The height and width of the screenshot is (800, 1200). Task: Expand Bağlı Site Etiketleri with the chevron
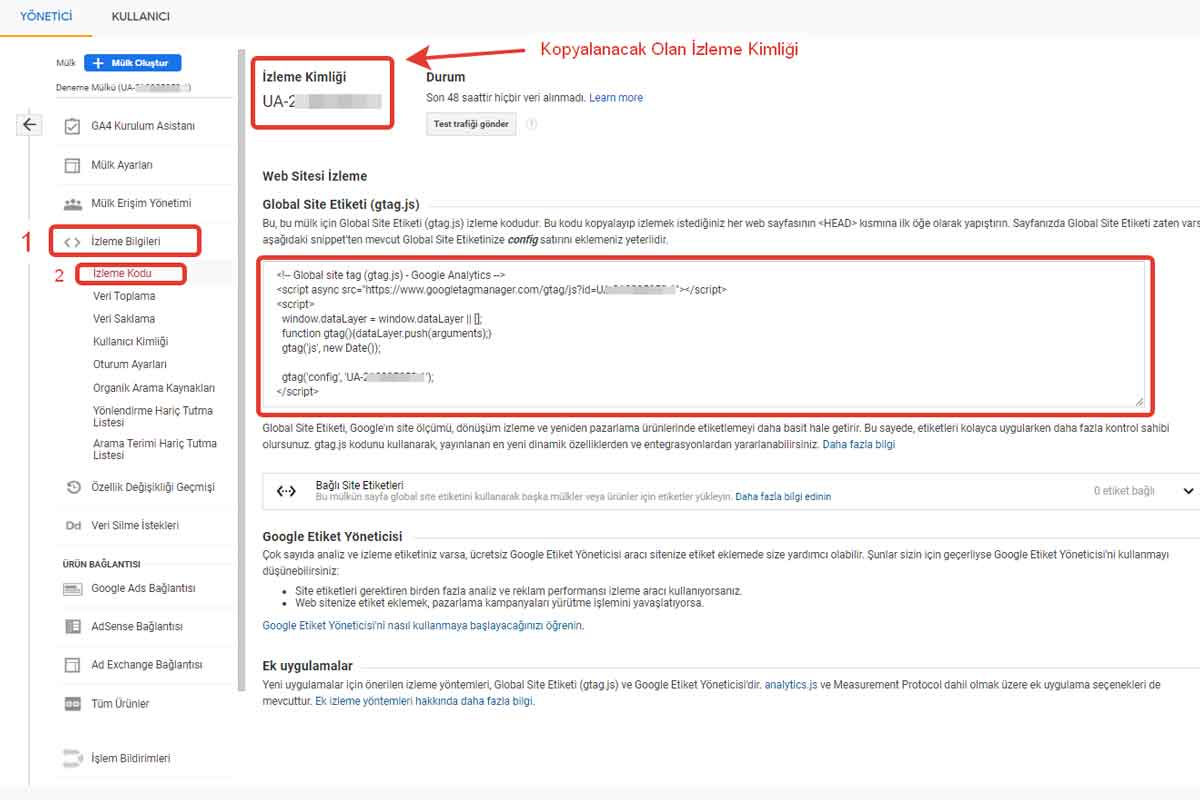point(1188,491)
